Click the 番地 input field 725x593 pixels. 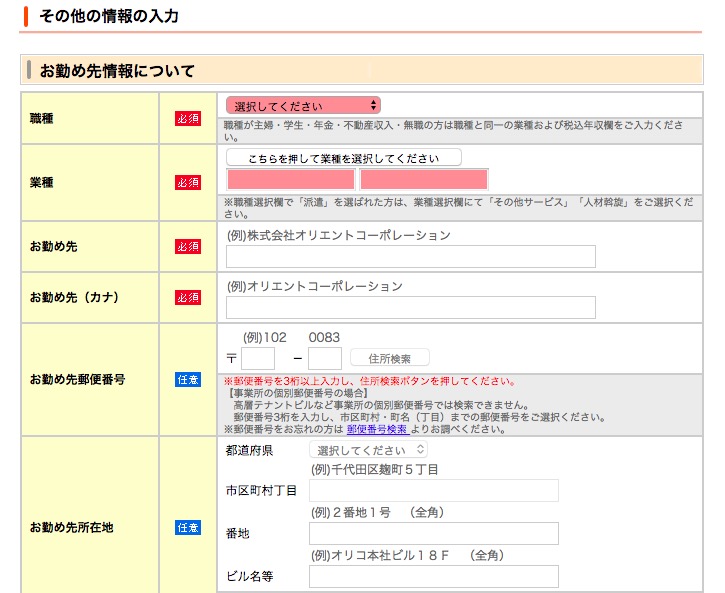tap(434, 533)
